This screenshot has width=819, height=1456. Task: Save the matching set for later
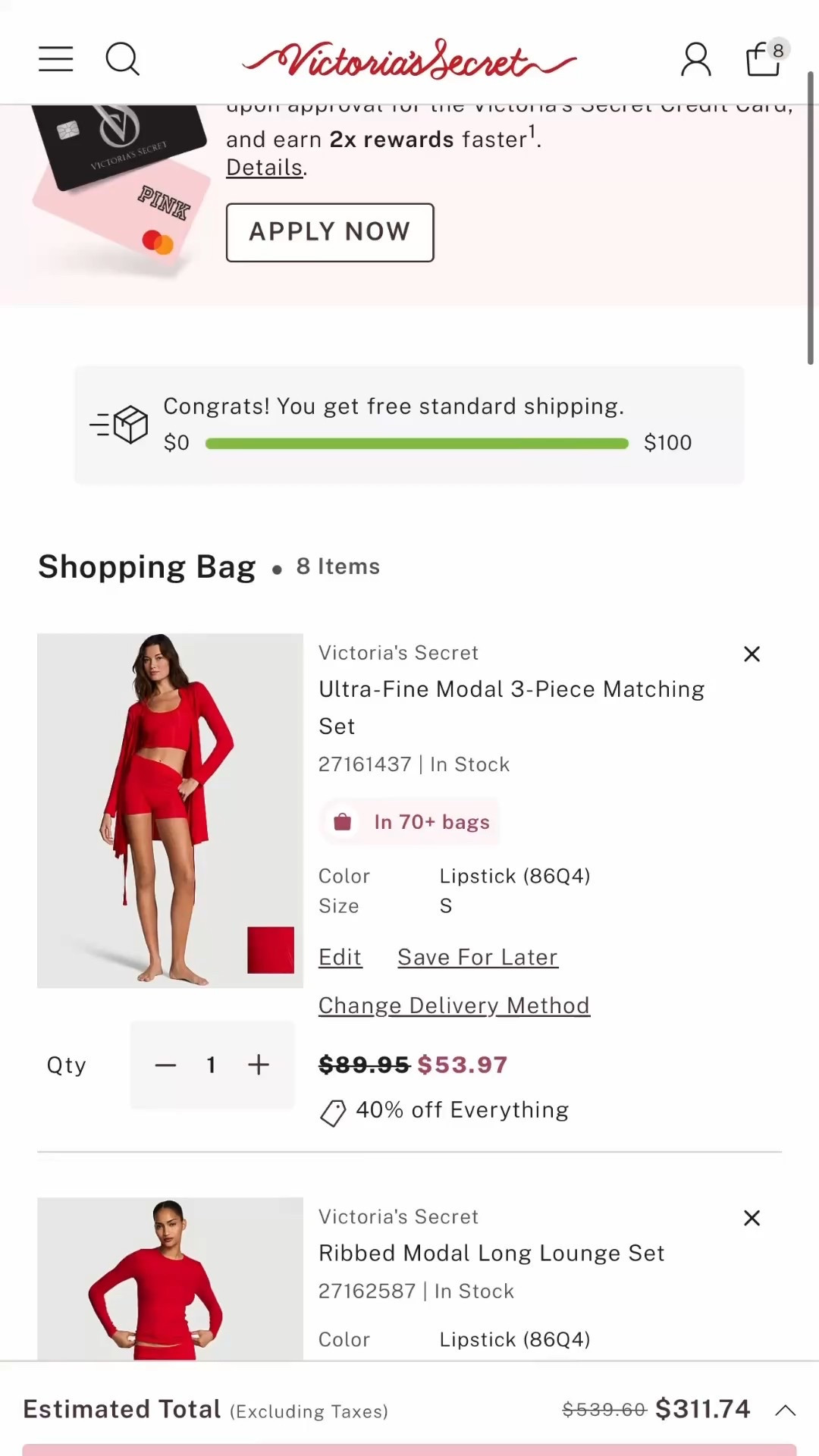tap(477, 957)
